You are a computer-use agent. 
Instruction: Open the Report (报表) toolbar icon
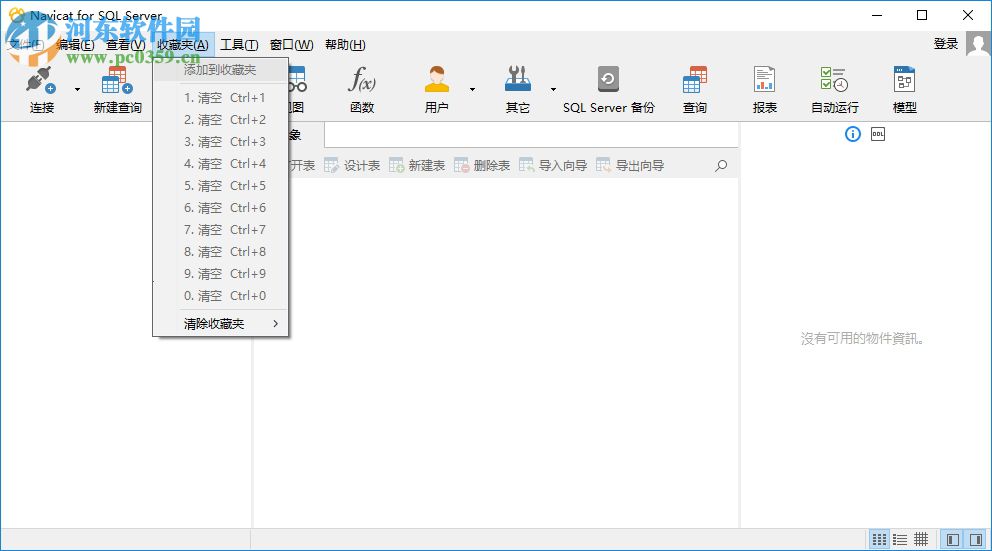764,90
